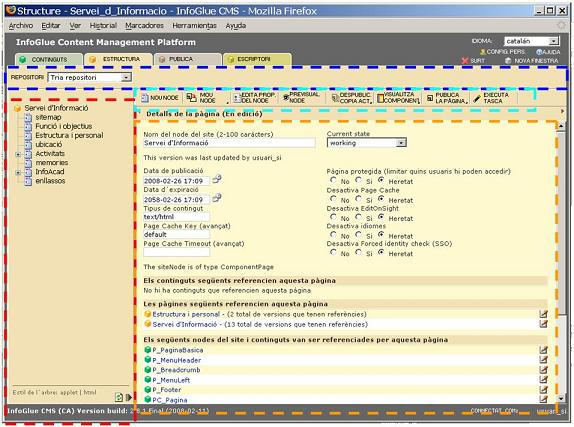Click PUBLICA LA PAGINA toolbar icon
Screen dimensions: 574x427
pos(430,98)
